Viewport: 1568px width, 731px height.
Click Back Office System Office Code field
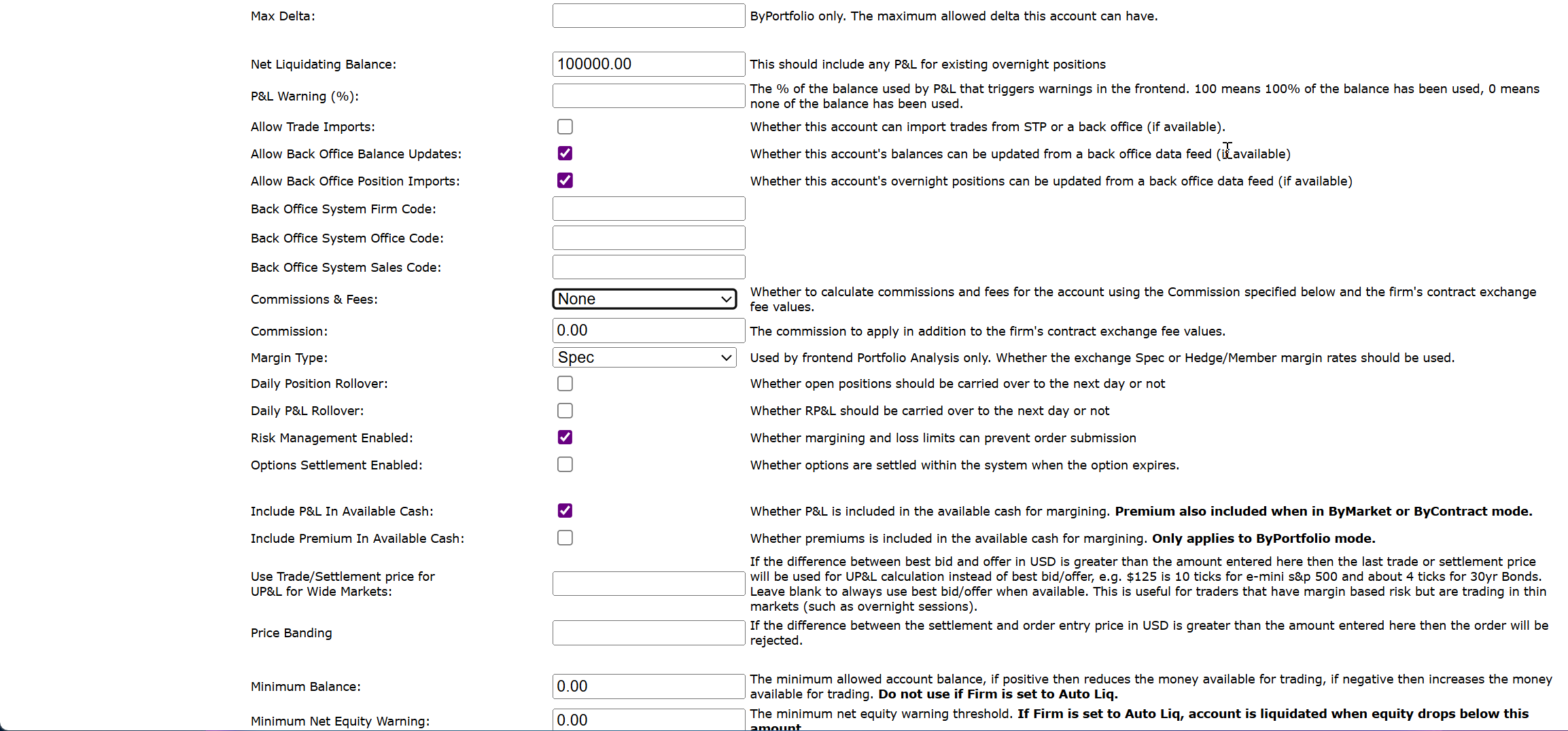tap(648, 238)
